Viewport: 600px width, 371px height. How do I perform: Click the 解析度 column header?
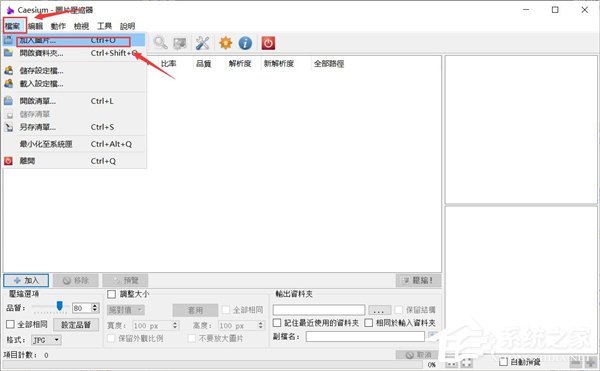[240, 63]
